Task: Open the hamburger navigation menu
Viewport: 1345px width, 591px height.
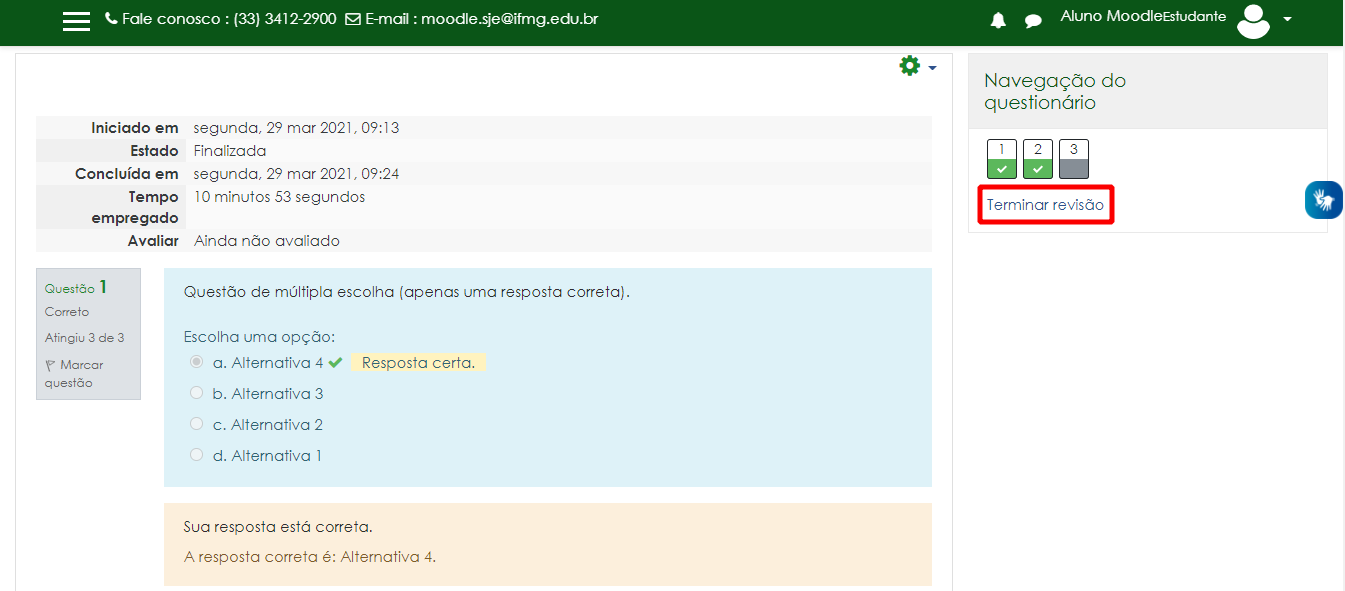Action: tap(76, 20)
